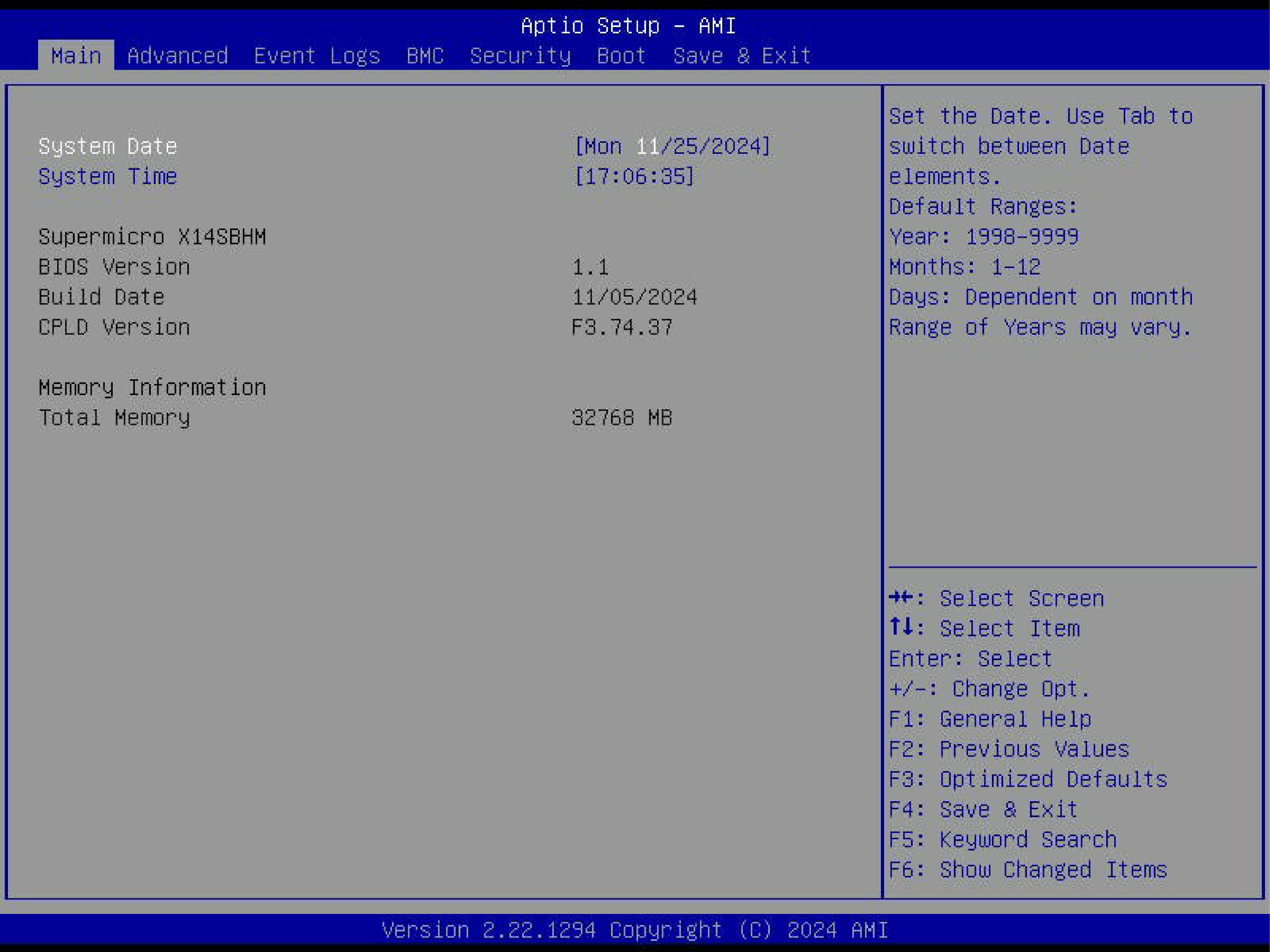The height and width of the screenshot is (952, 1270).
Task: Click the up-down arrows Select Item hint
Action: pos(984,629)
